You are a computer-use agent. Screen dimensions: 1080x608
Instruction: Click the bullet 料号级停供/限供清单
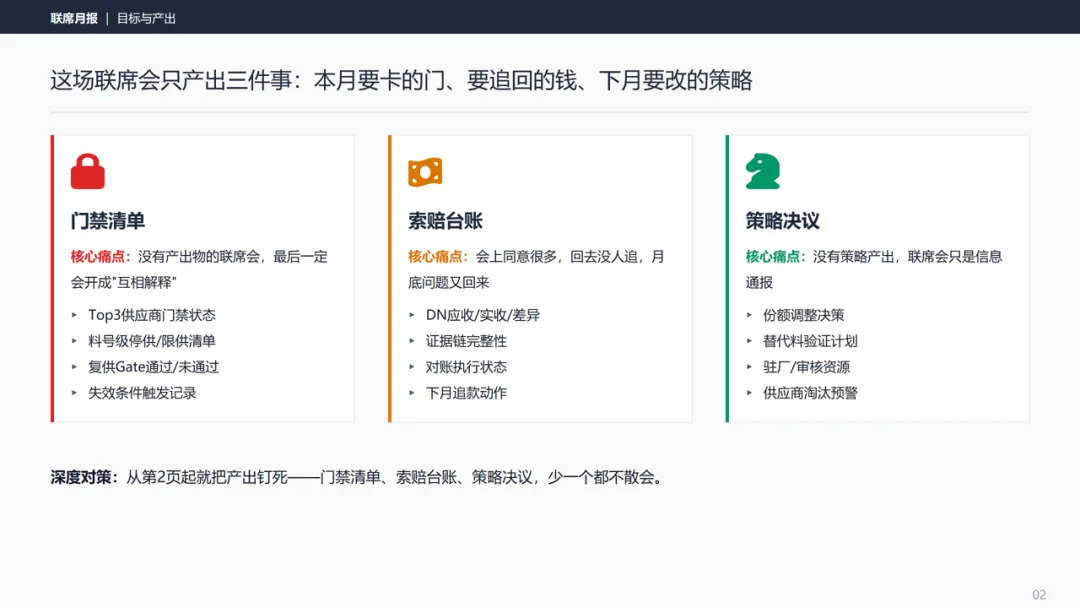coord(152,341)
